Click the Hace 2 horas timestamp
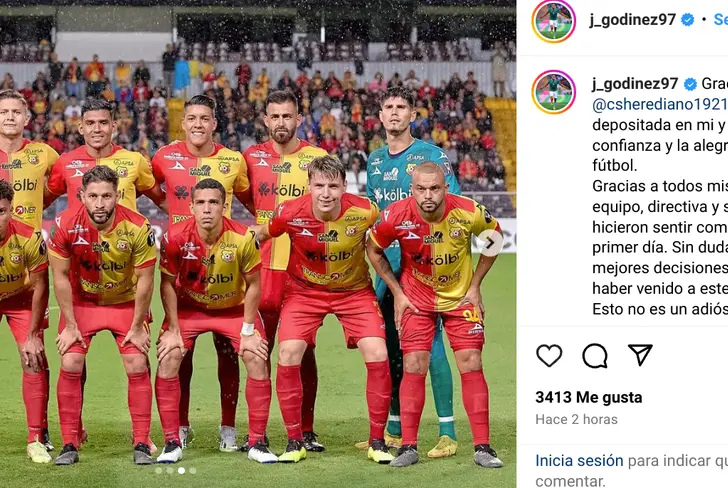 576,420
